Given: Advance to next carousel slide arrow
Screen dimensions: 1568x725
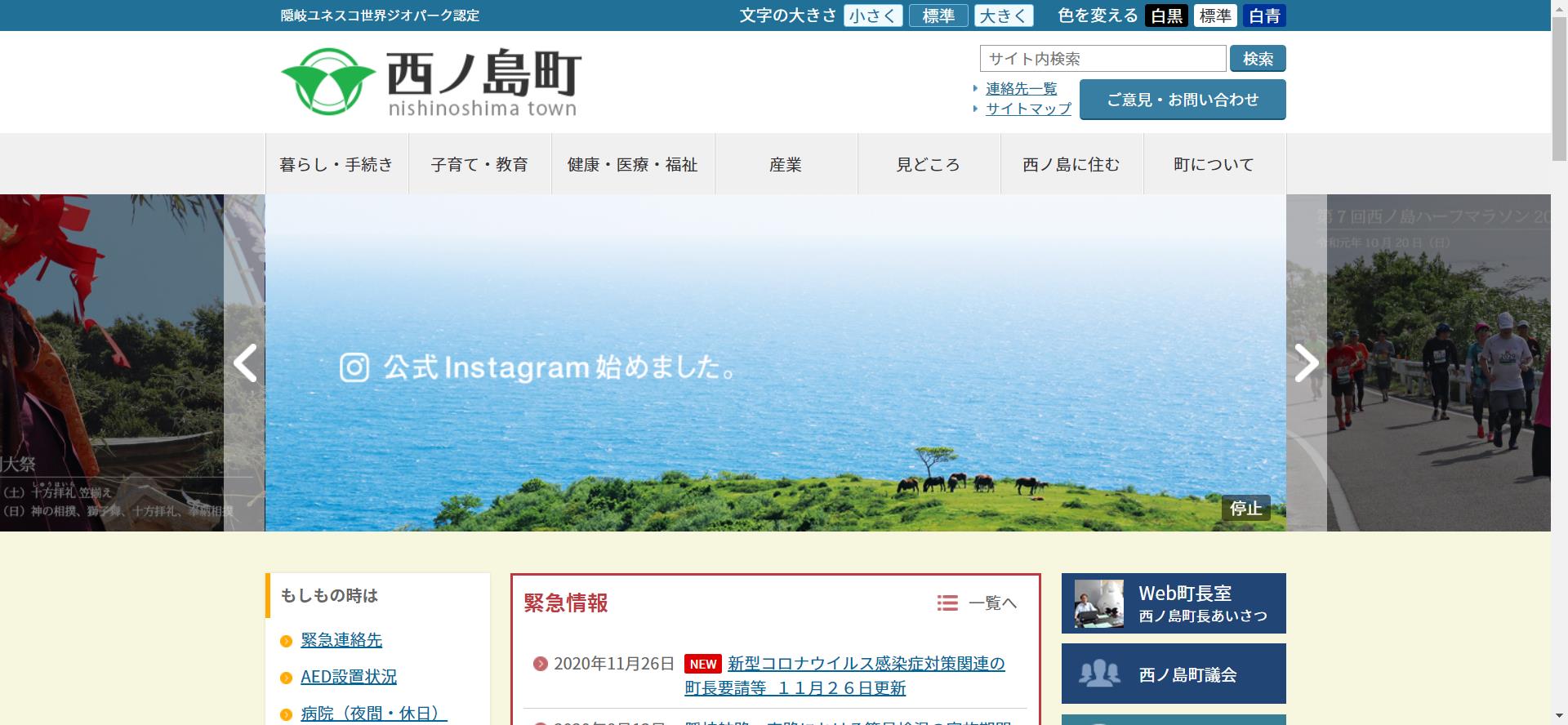Looking at the screenshot, I should click(1307, 362).
